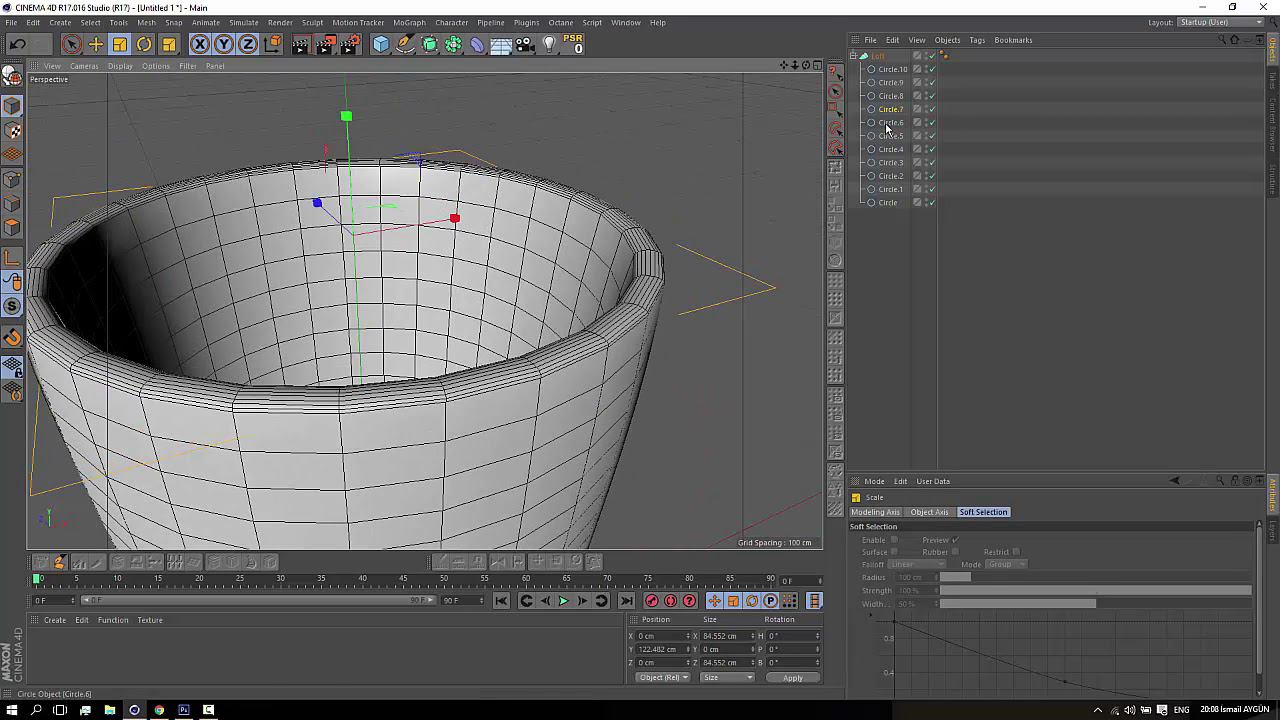Select Circle.3 in the object list
The height and width of the screenshot is (720, 1280).
[x=890, y=163]
